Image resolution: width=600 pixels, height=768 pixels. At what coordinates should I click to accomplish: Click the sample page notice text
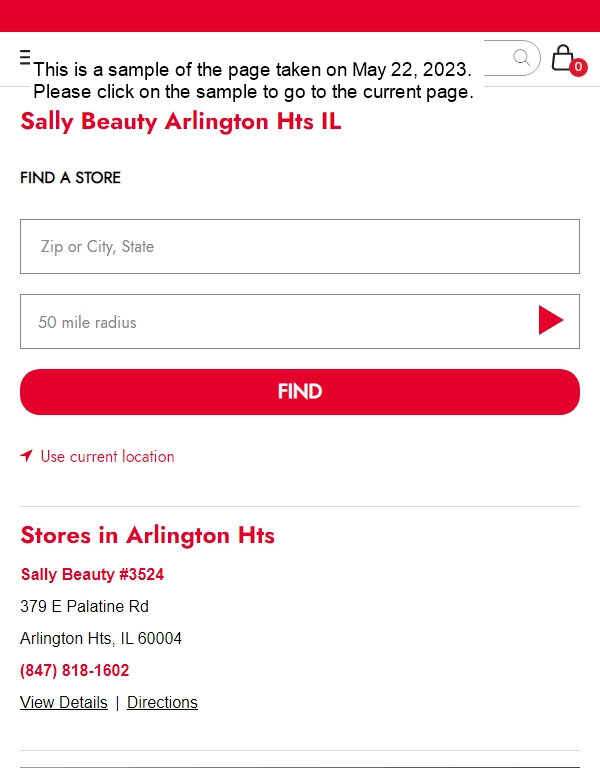tap(253, 80)
